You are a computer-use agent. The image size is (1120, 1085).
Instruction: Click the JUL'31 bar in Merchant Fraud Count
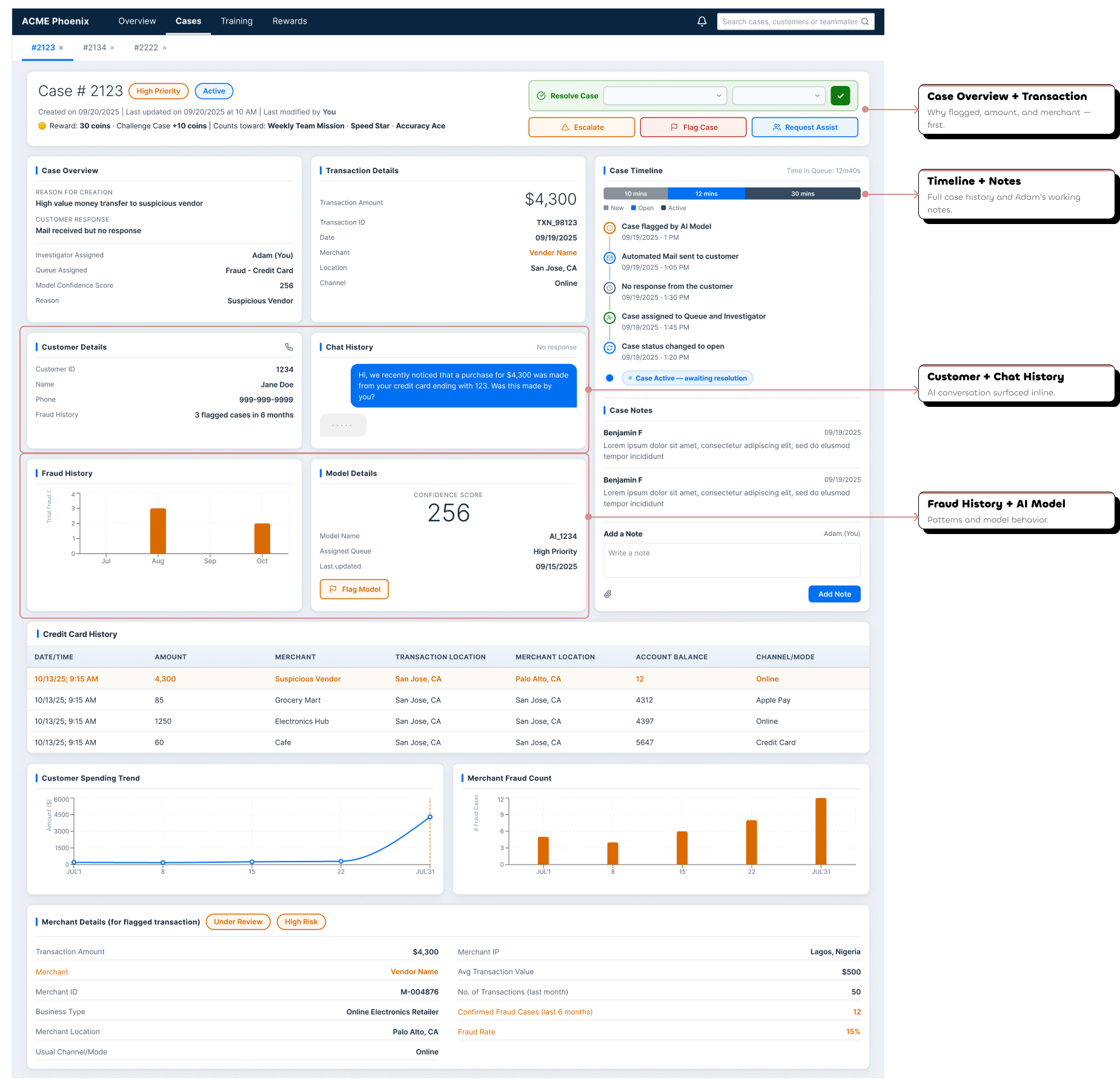coord(821,831)
